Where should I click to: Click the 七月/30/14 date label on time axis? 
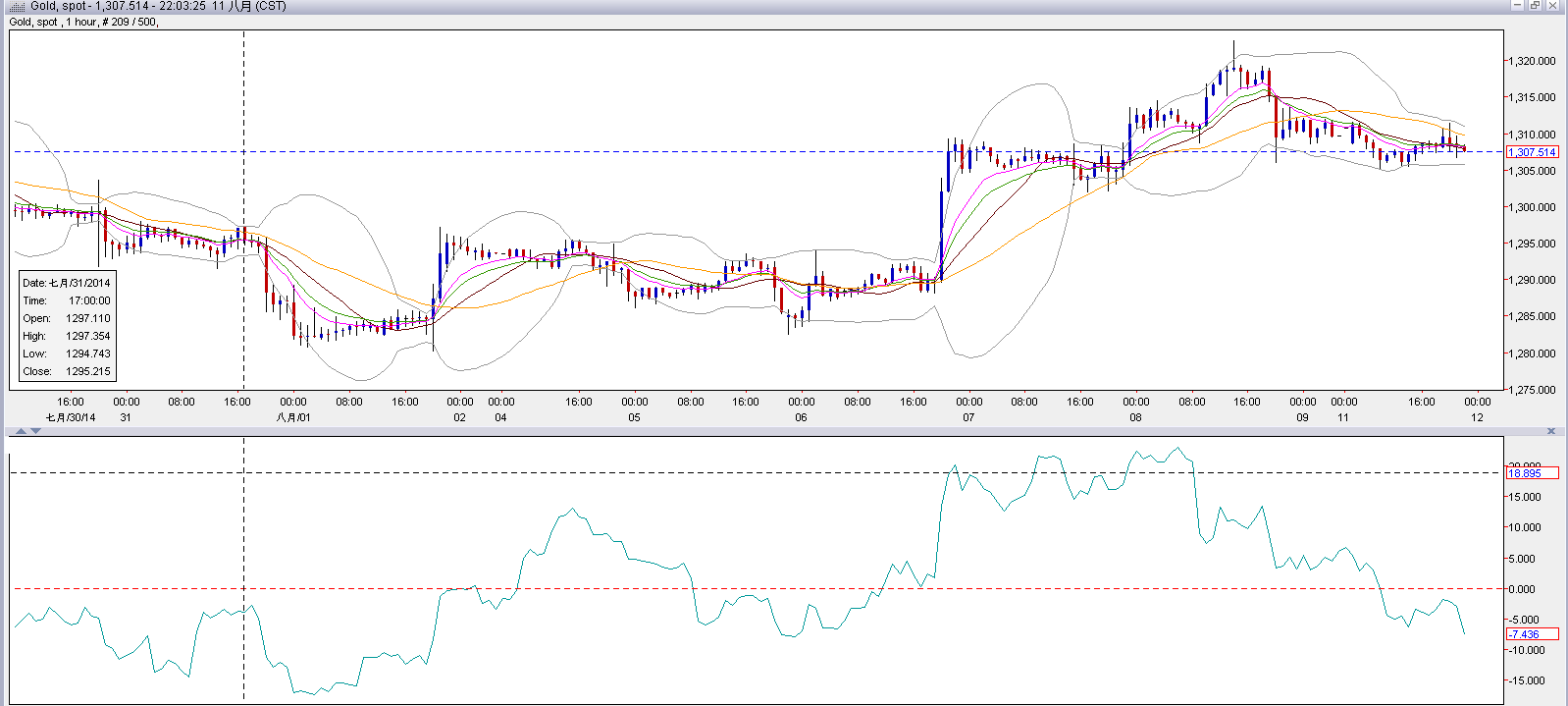[x=71, y=417]
